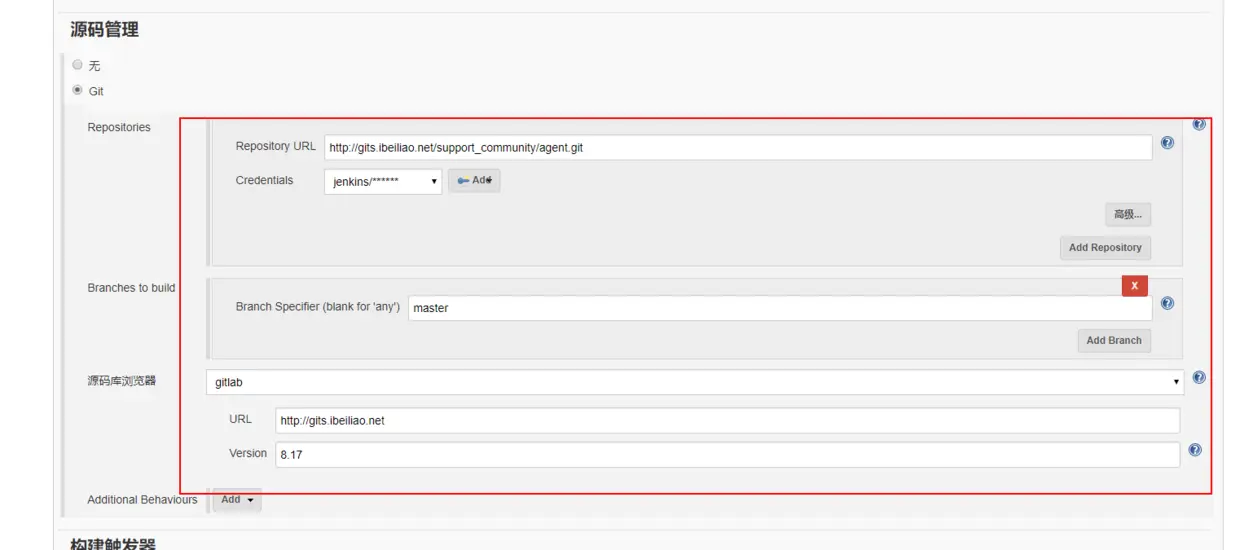Open help icon beside Branch Specifier
Screen dimensions: 1240x550
coord(1167,303)
